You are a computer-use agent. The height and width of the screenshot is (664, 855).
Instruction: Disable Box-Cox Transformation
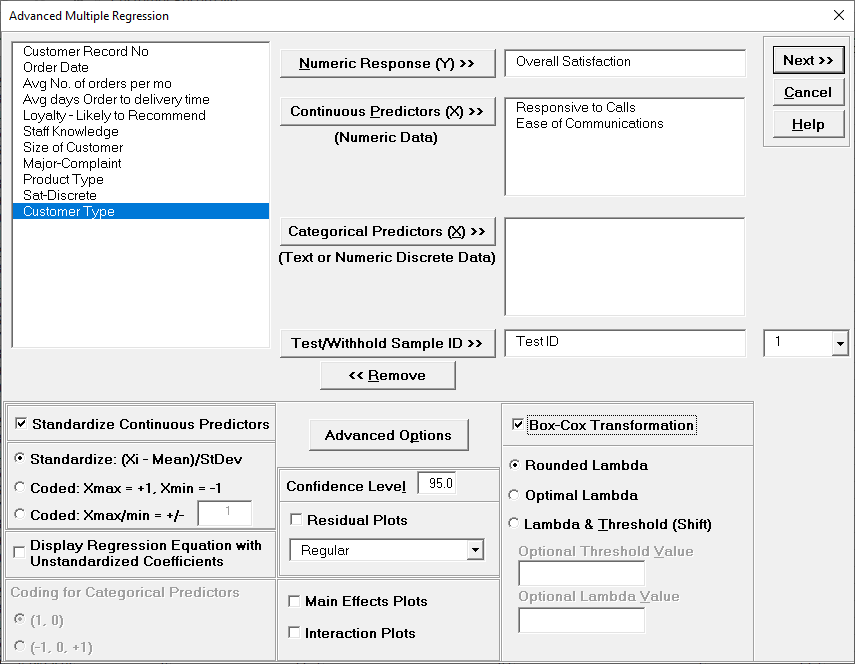[517, 425]
